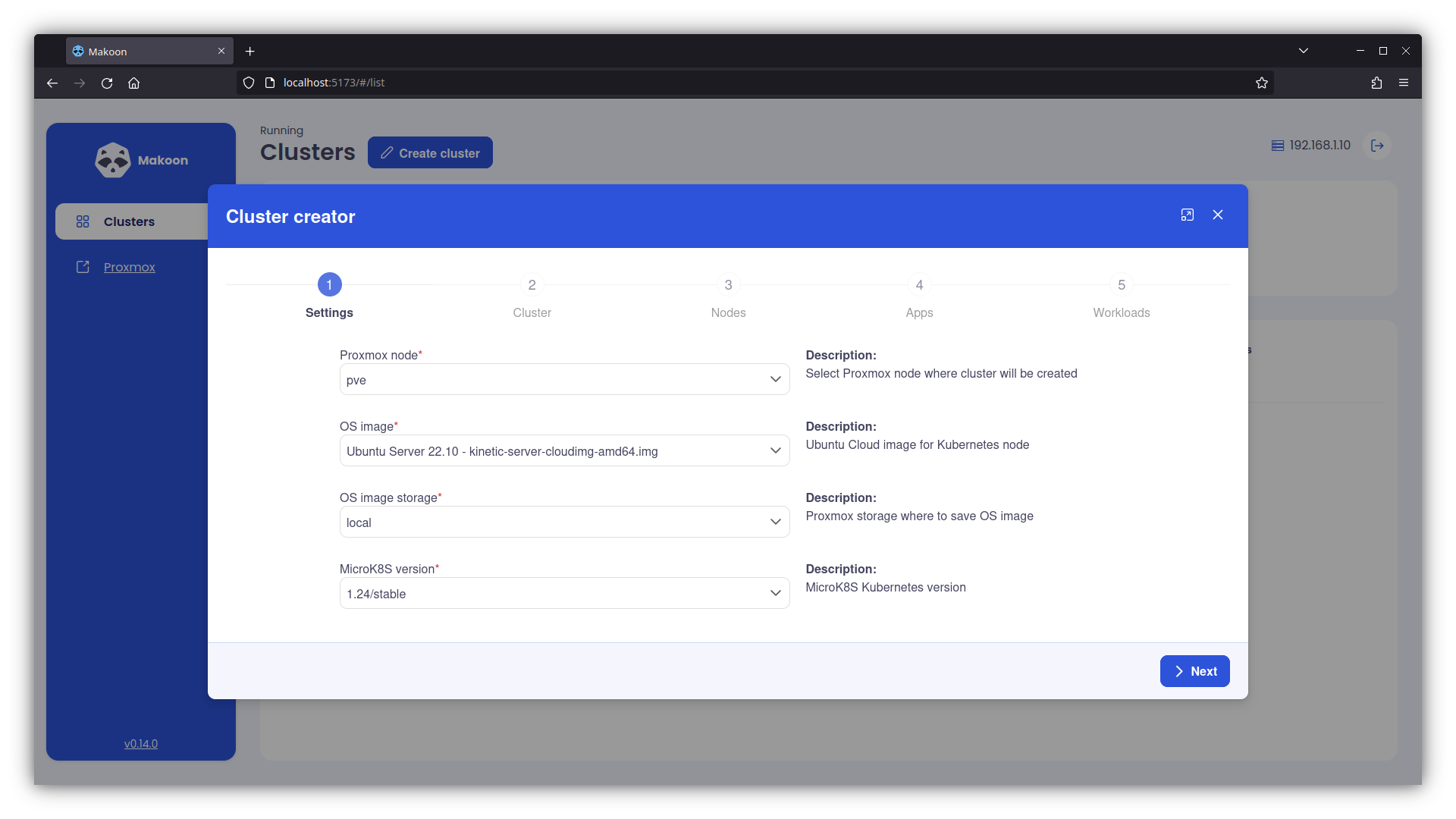Image resolution: width=1456 pixels, height=819 pixels.
Task: Click the v0.14.0 version link
Action: [x=141, y=744]
